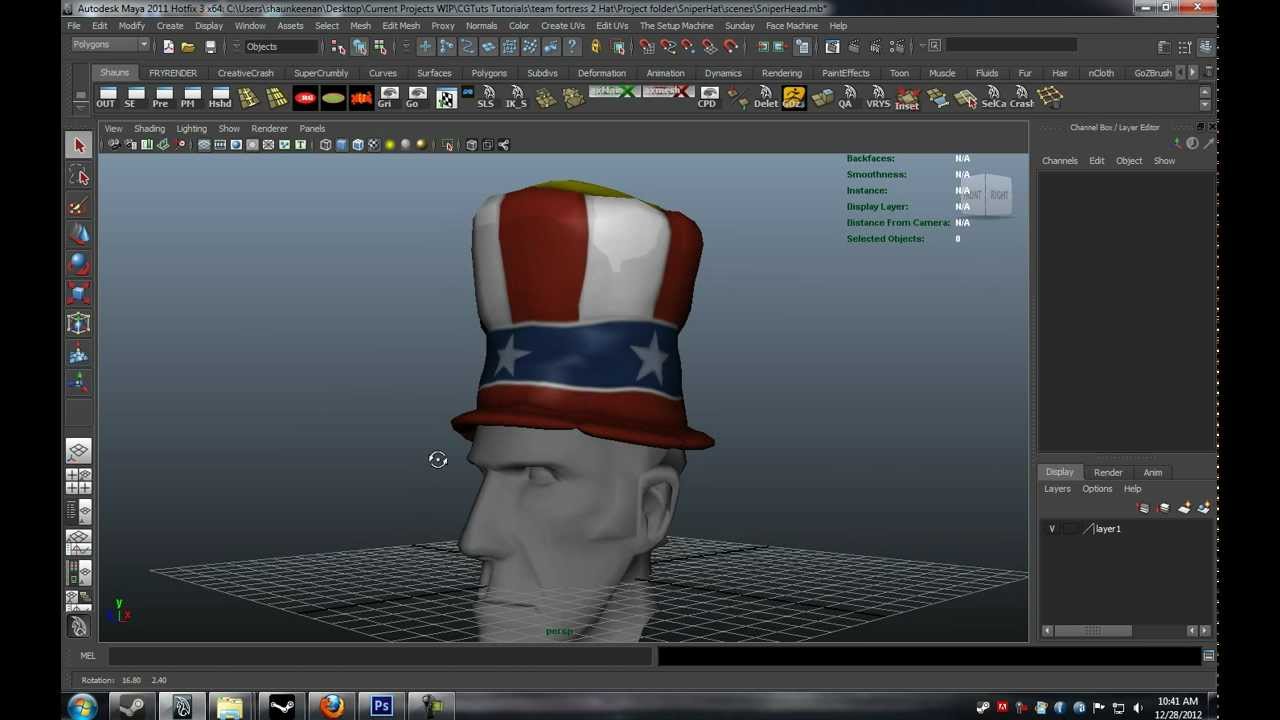Select the Move tool in toolbox

coord(79,235)
